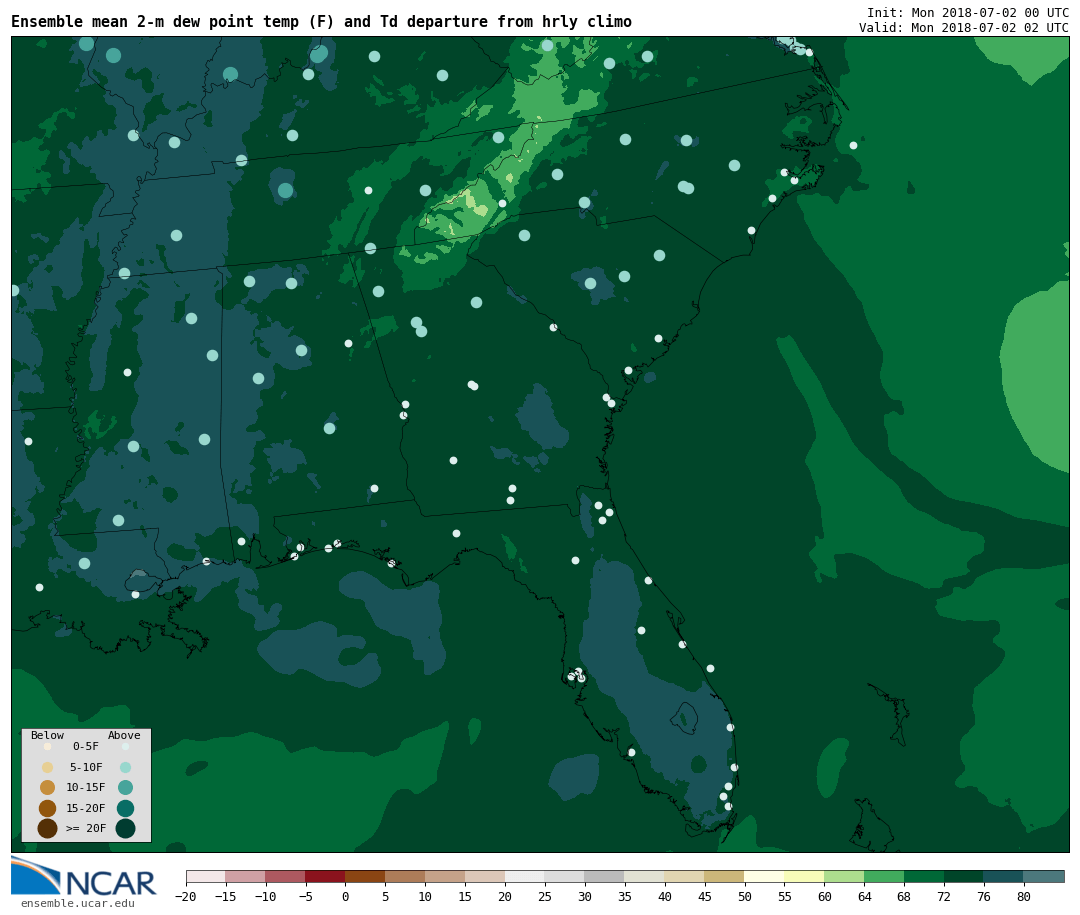Image resolution: width=1080 pixels, height=915 pixels.
Task: Click the '10-15F' legend label
Action: [x=86, y=787]
